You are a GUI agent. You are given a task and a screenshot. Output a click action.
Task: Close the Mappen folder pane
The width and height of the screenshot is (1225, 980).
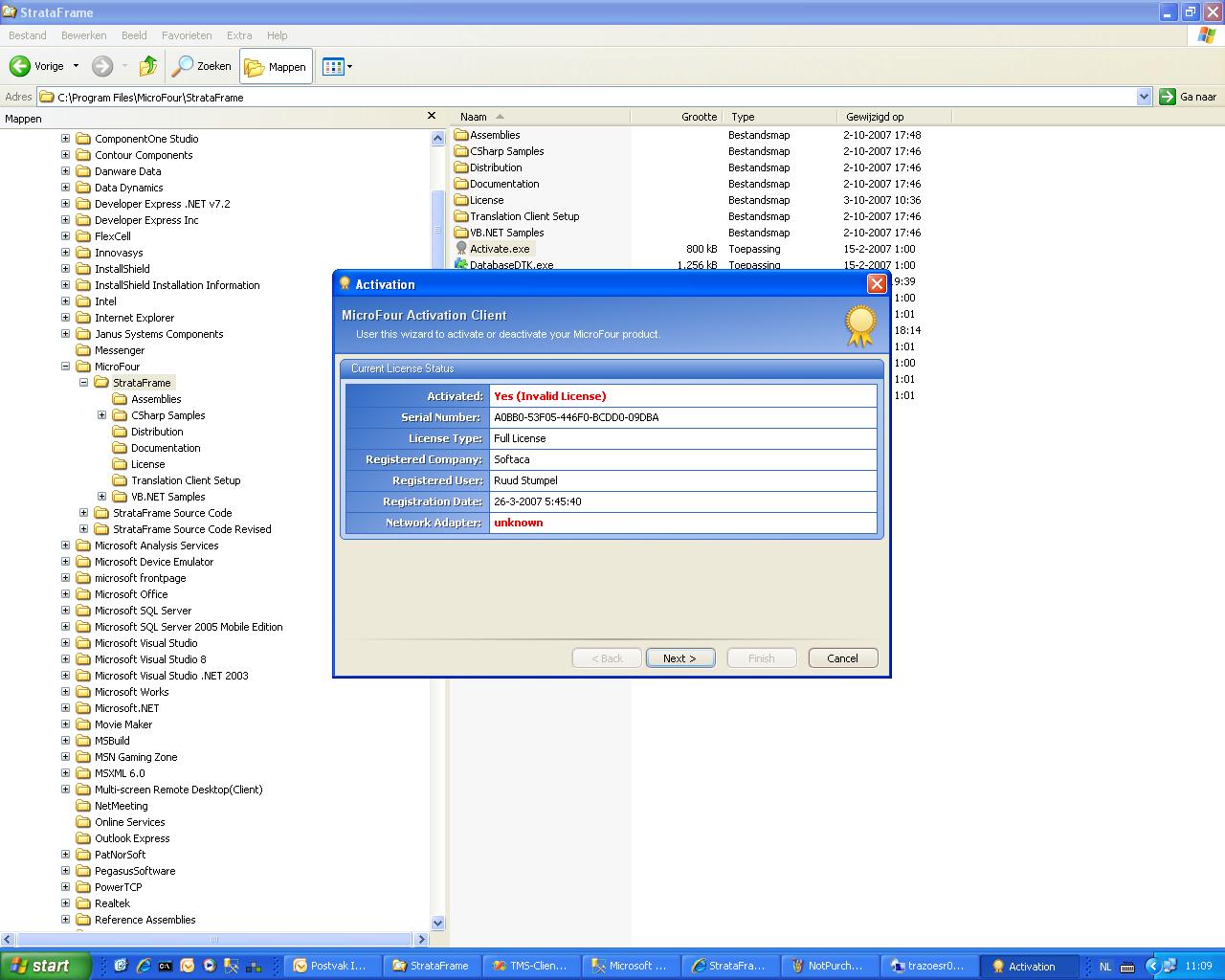431,117
